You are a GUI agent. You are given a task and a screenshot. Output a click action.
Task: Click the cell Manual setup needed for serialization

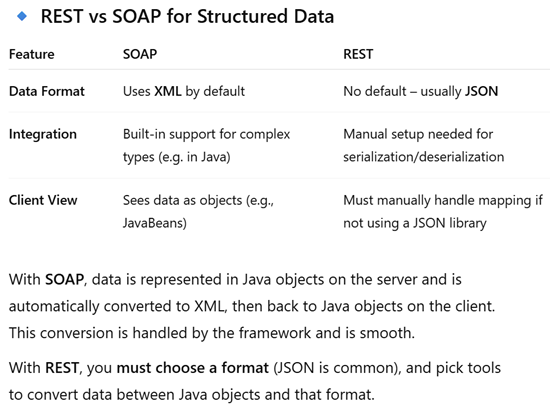pos(423,145)
